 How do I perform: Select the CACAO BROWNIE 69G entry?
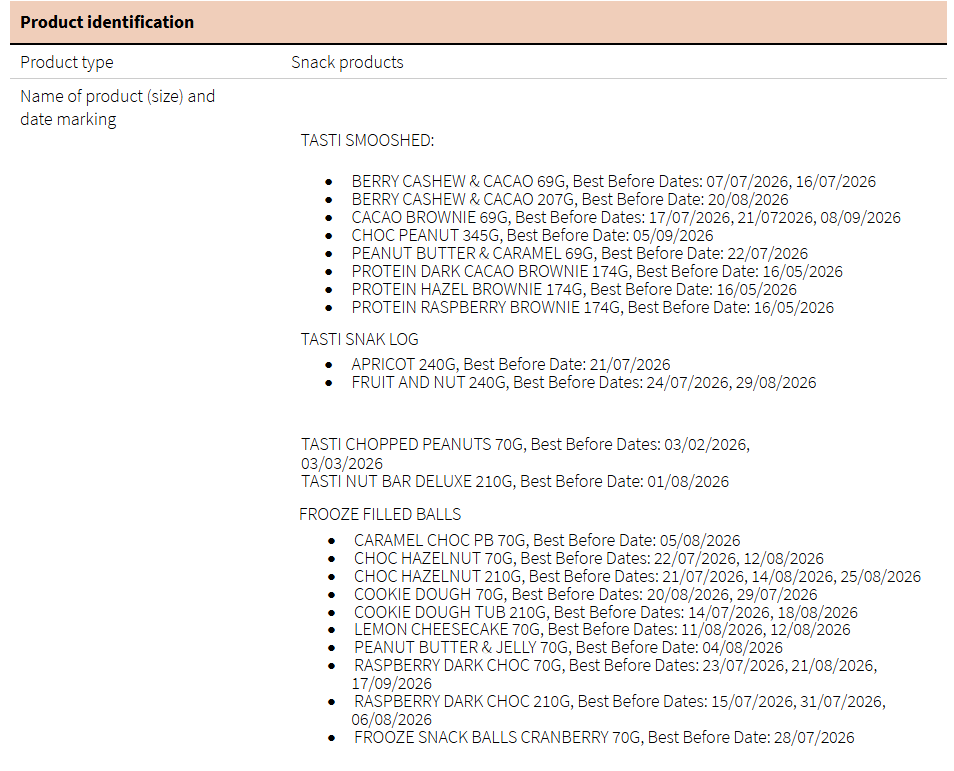[625, 217]
